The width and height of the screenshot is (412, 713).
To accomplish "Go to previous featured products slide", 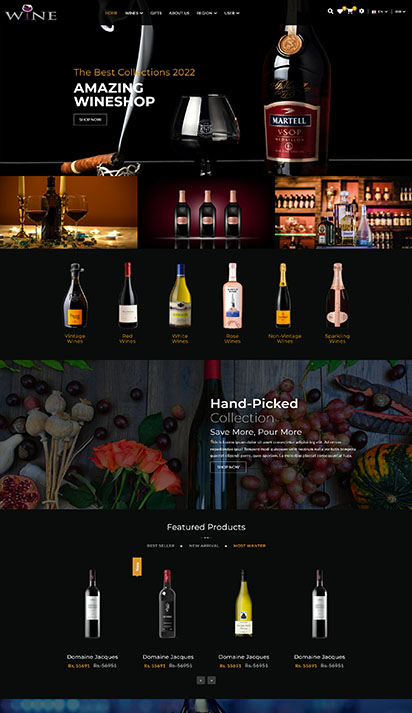I will click(201, 680).
